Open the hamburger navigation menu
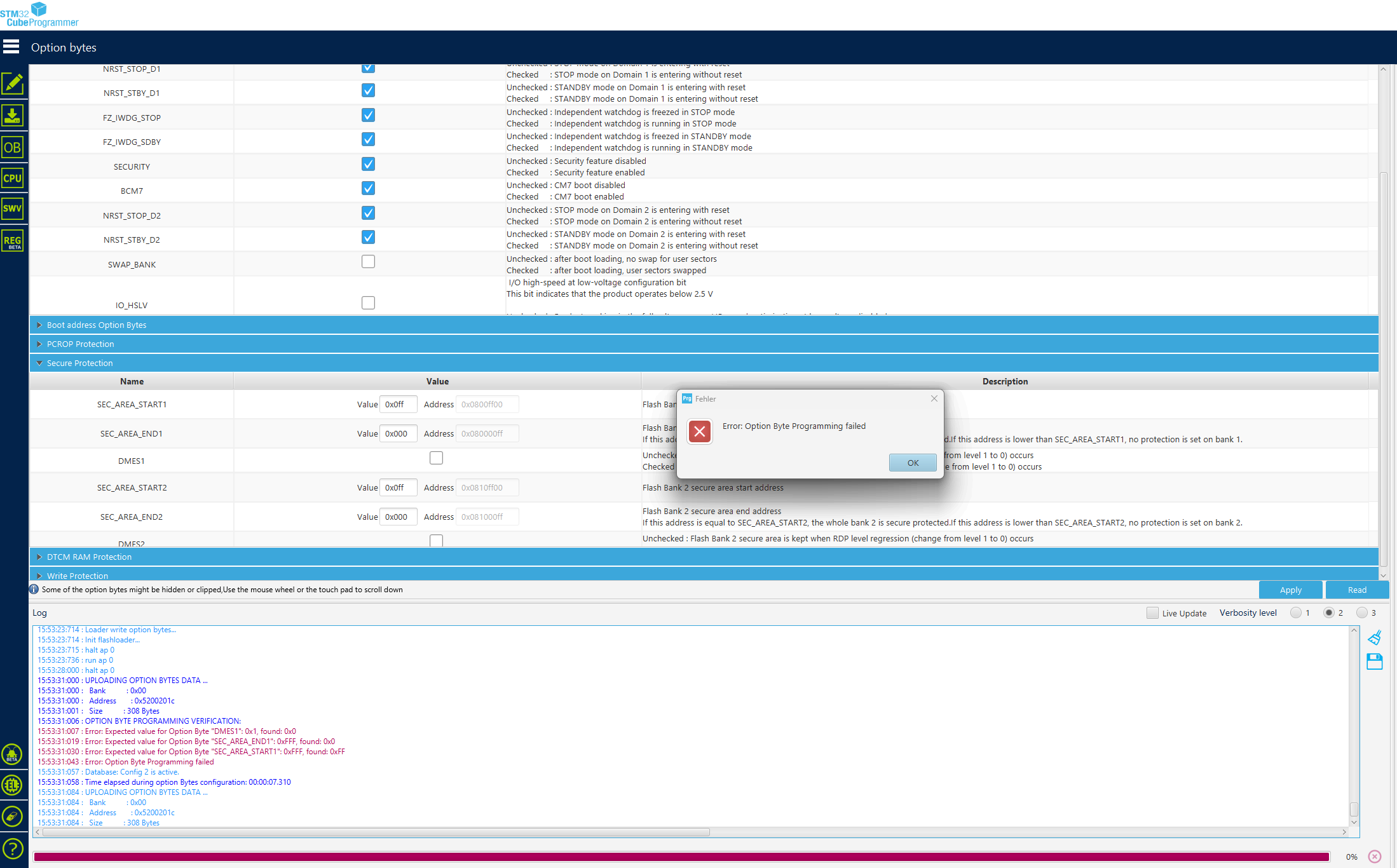The image size is (1397, 868). click(11, 46)
